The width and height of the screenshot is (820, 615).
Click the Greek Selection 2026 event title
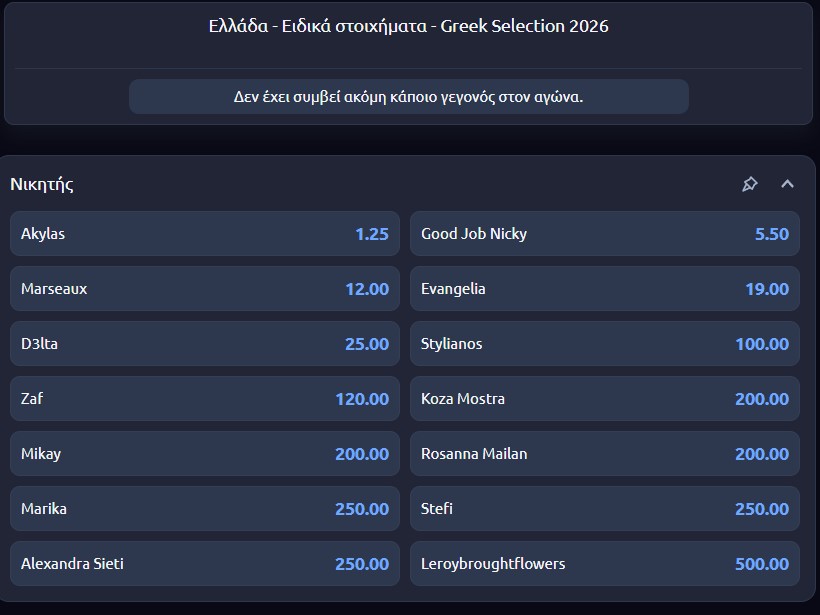[408, 26]
